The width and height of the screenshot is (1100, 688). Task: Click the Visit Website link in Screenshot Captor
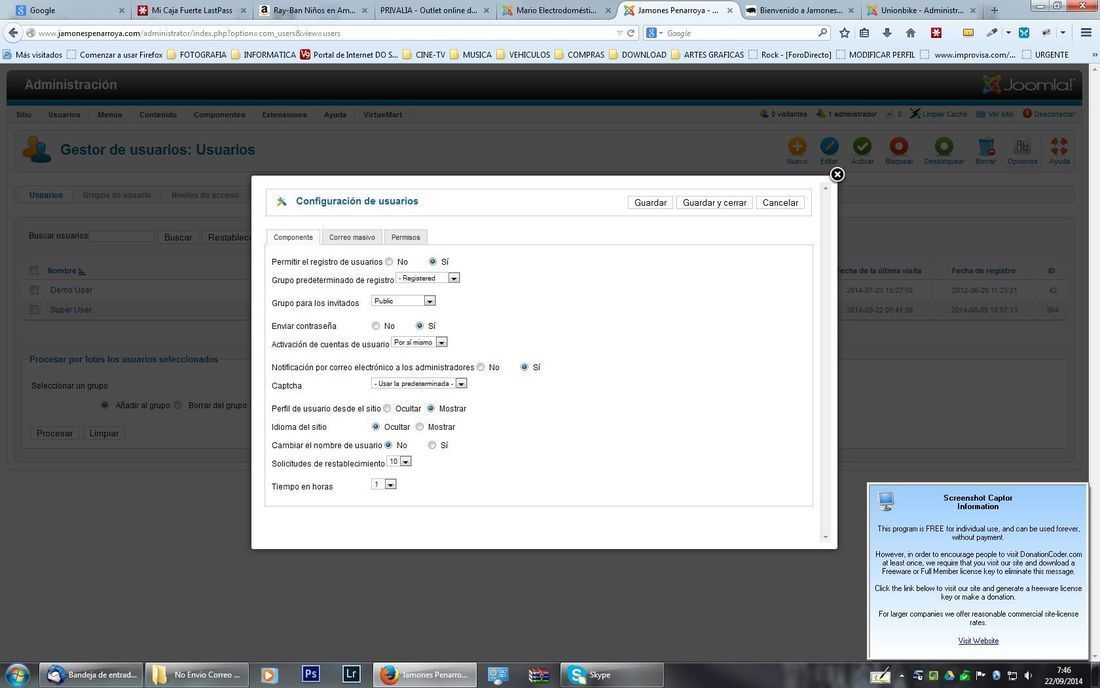coord(978,640)
